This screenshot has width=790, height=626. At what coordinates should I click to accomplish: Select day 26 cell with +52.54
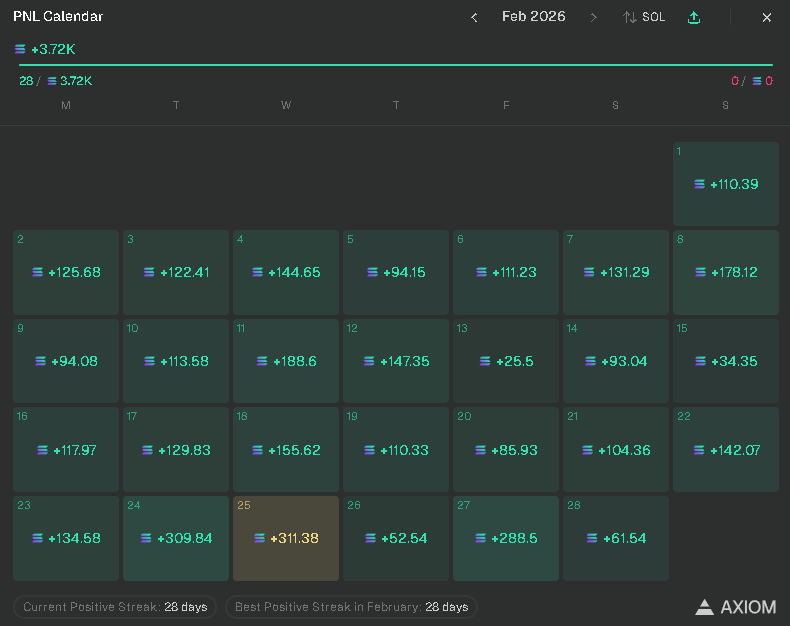(x=396, y=538)
